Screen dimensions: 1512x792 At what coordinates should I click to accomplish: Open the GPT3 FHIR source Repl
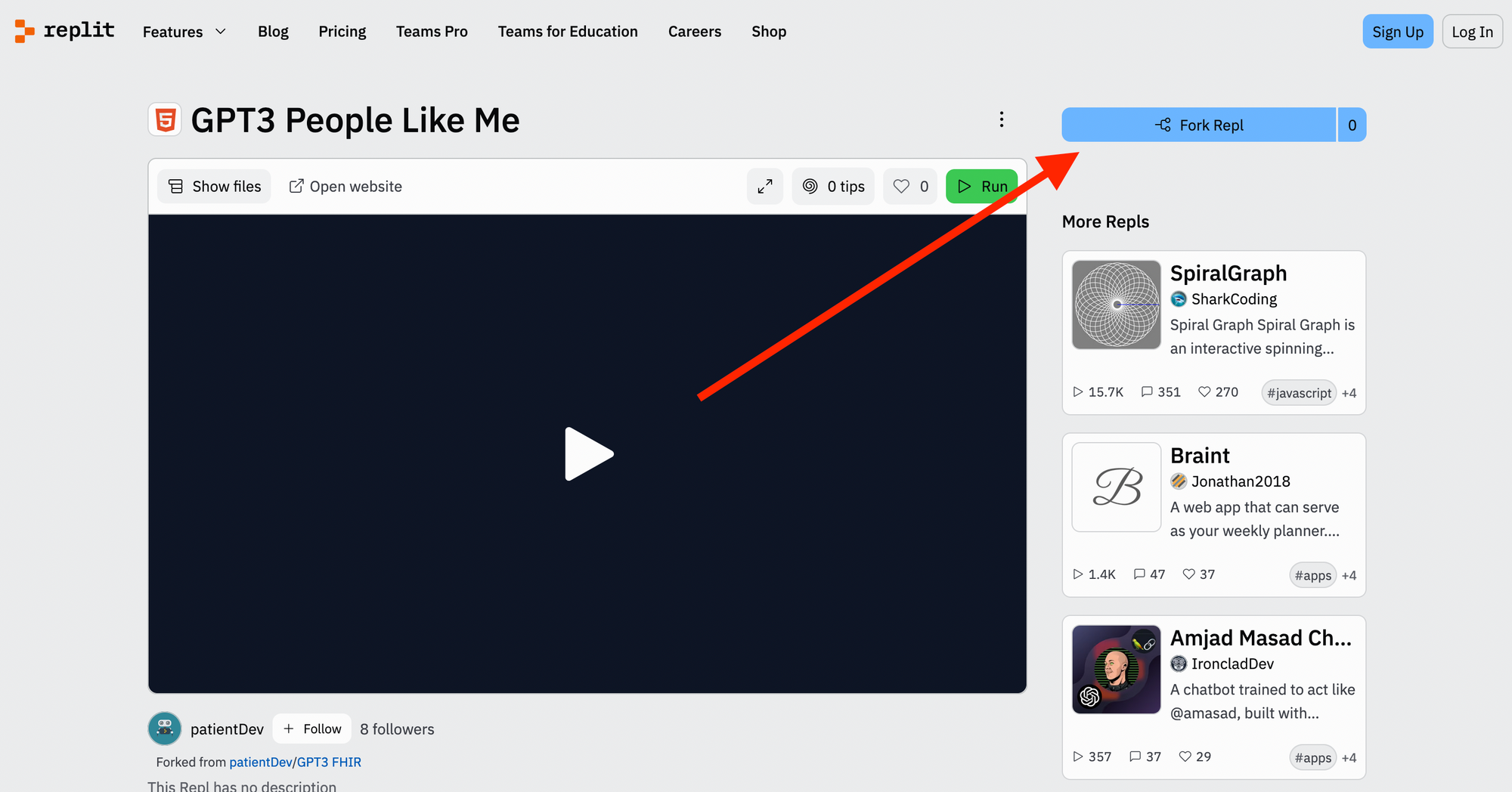pos(329,762)
